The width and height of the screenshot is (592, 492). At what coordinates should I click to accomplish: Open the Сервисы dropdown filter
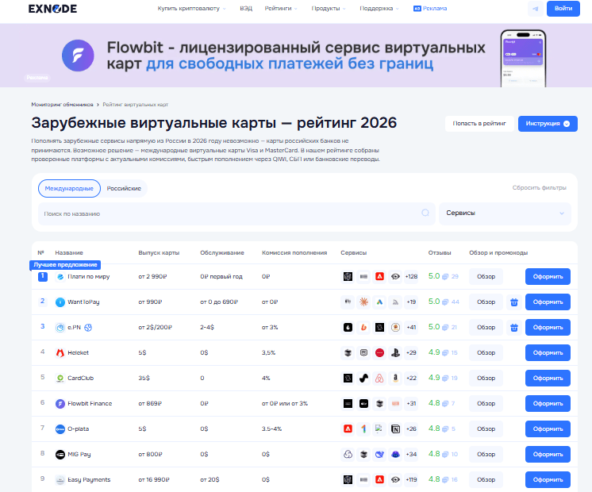tap(505, 213)
